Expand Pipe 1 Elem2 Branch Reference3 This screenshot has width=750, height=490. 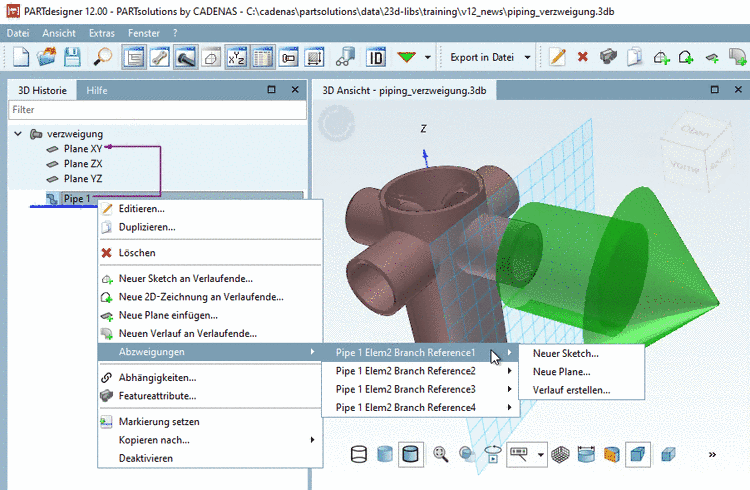click(421, 389)
